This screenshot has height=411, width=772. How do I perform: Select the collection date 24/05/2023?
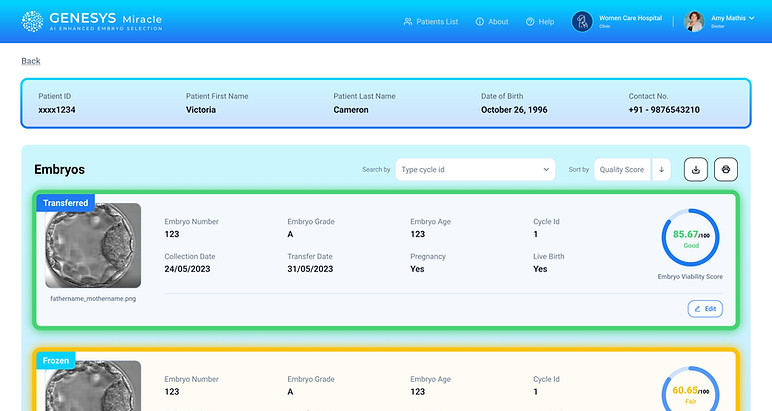tap(187, 269)
